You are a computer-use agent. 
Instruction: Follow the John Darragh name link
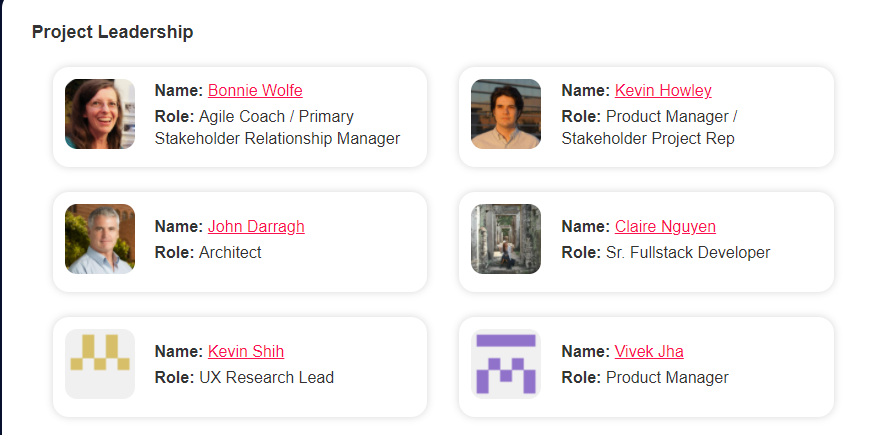(x=256, y=226)
